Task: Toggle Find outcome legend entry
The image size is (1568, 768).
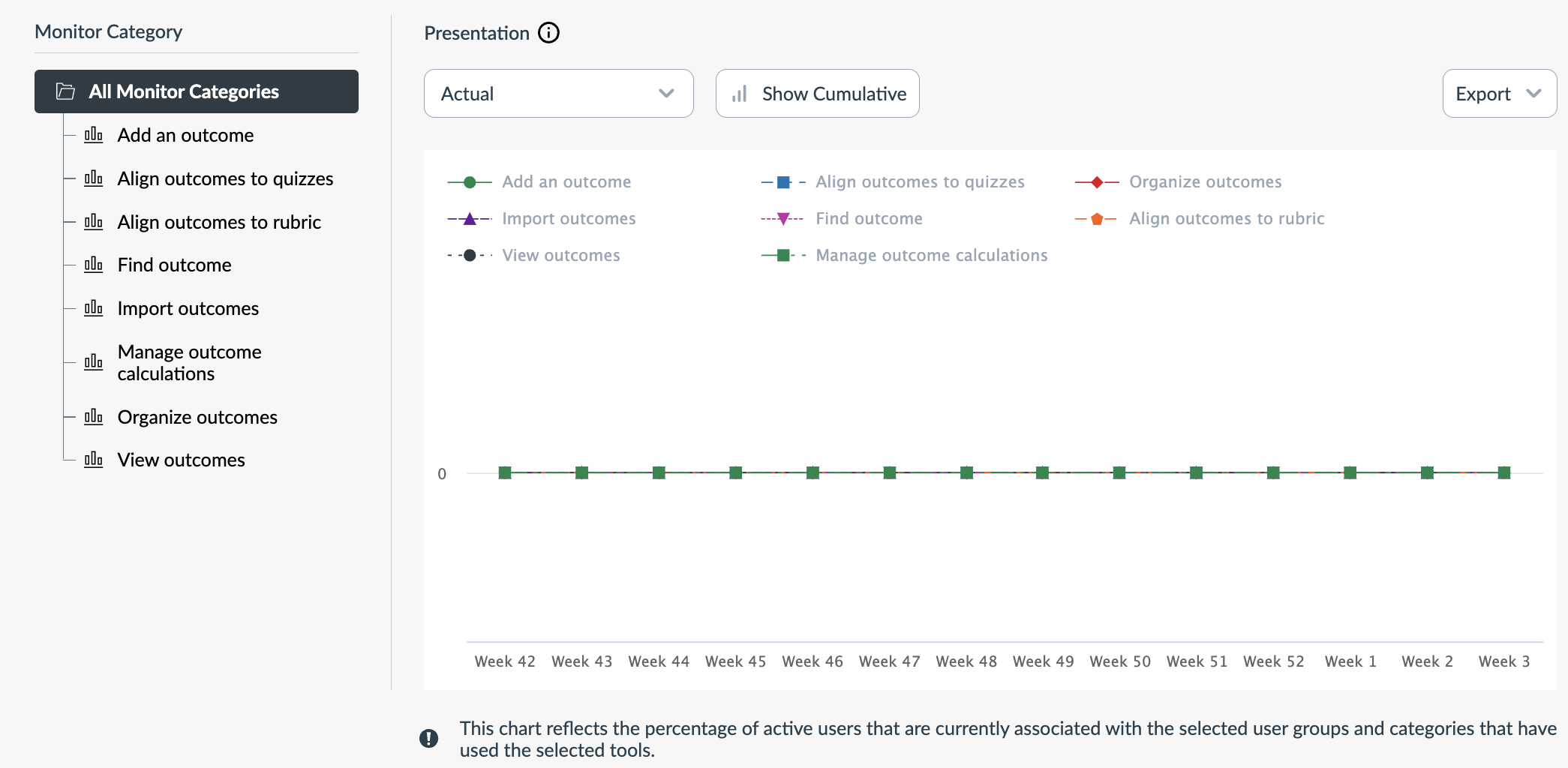Action: 869,218
